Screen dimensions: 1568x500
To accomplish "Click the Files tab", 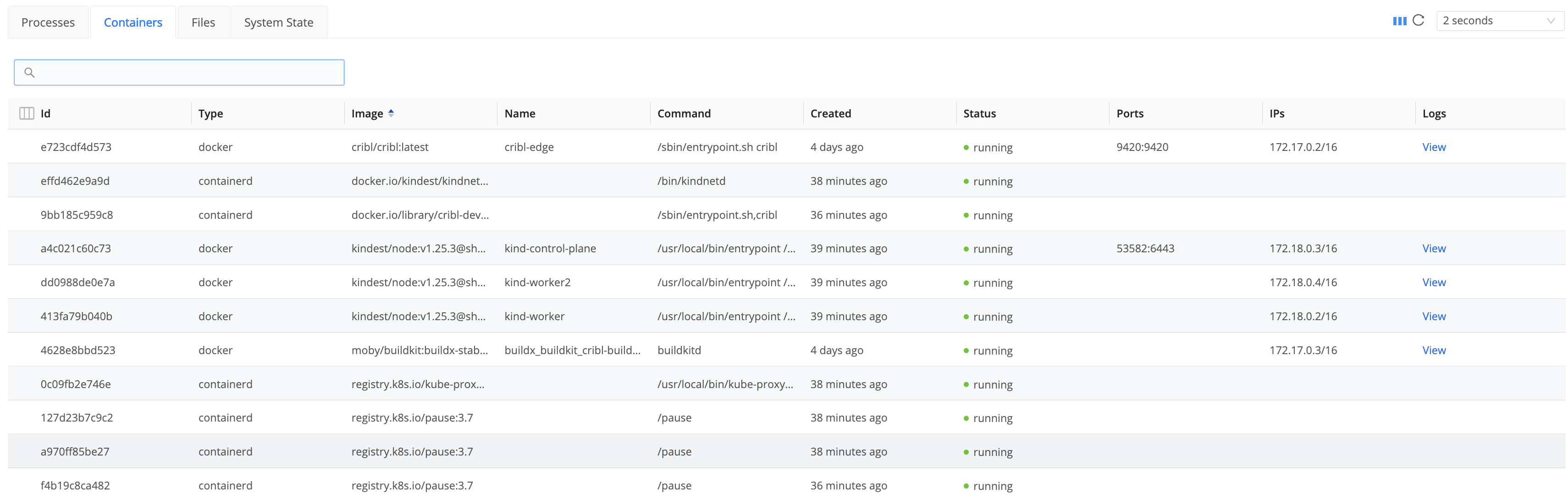I will pos(203,22).
